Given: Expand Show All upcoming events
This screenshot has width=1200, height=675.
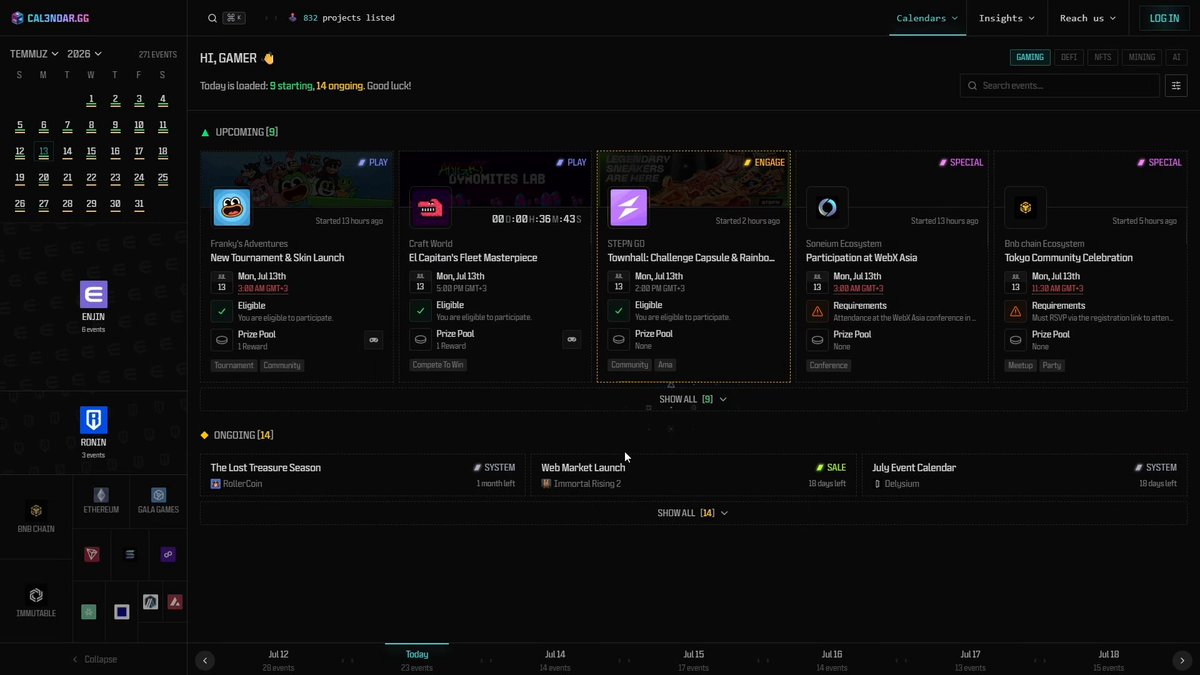Looking at the screenshot, I should [693, 399].
